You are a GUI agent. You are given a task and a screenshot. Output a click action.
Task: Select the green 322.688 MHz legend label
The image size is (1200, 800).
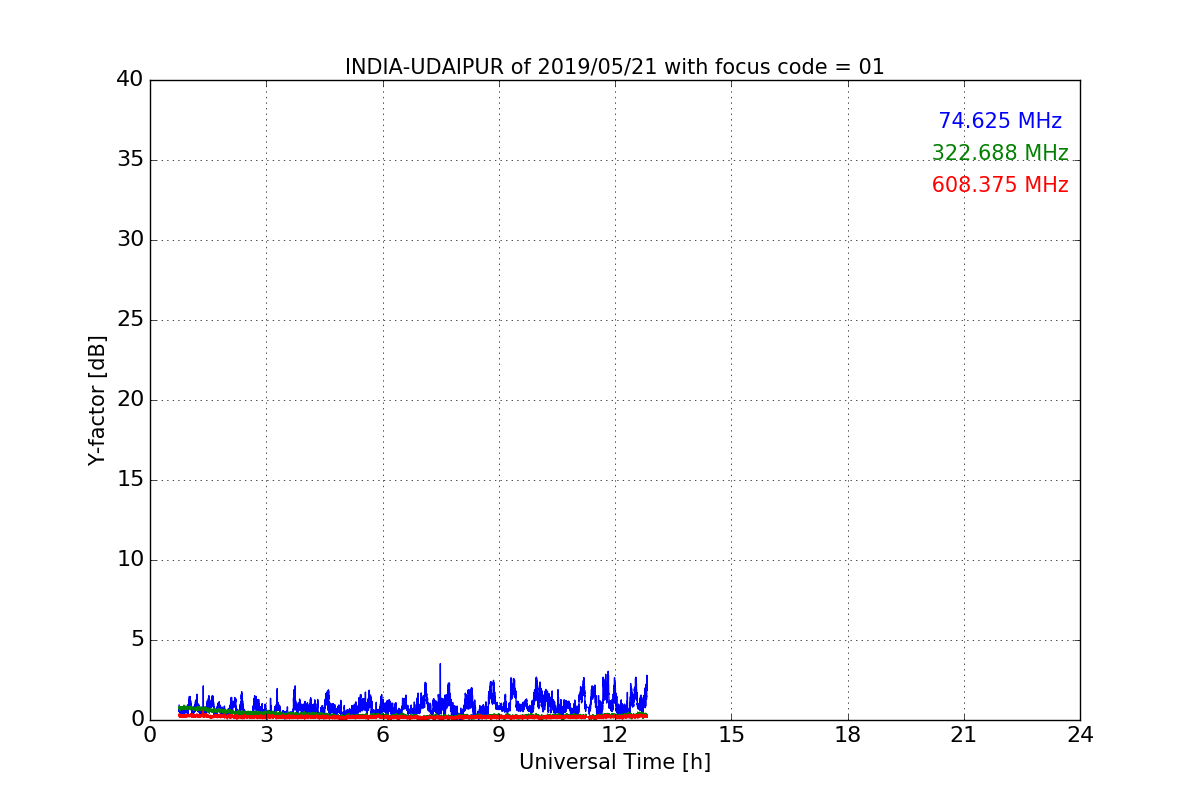click(1000, 153)
